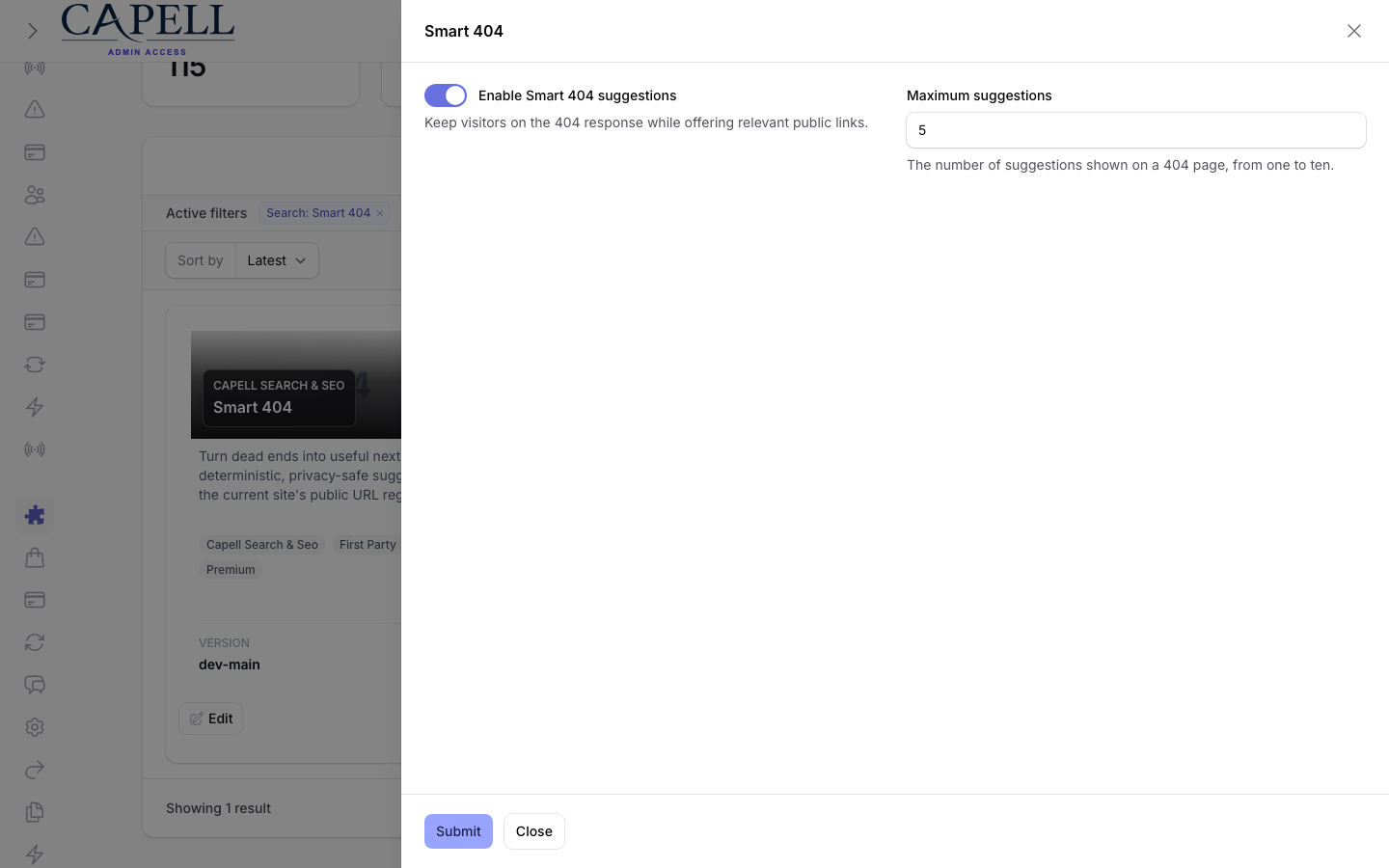This screenshot has height=868, width=1389.
Task: Click the 'Capell Search & Seo' tag
Action: [262, 545]
